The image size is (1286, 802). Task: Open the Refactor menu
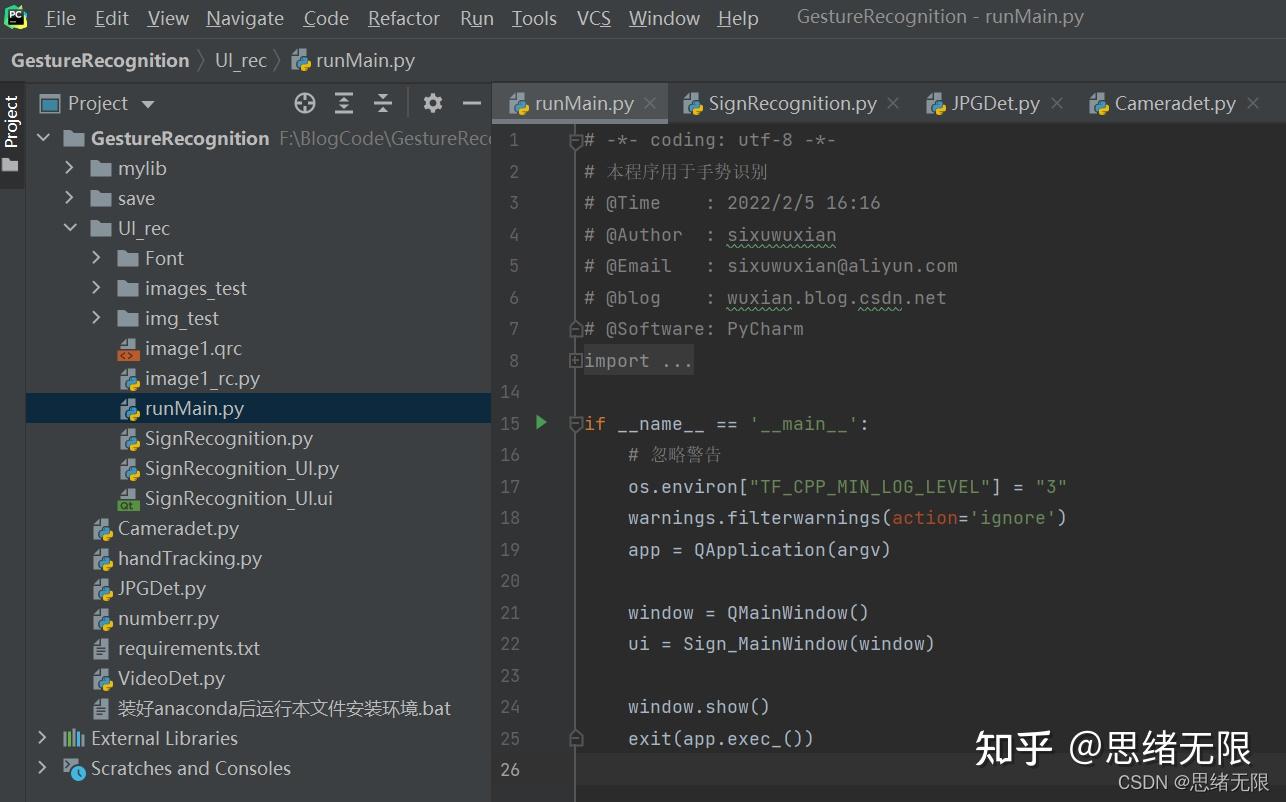pyautogui.click(x=404, y=18)
